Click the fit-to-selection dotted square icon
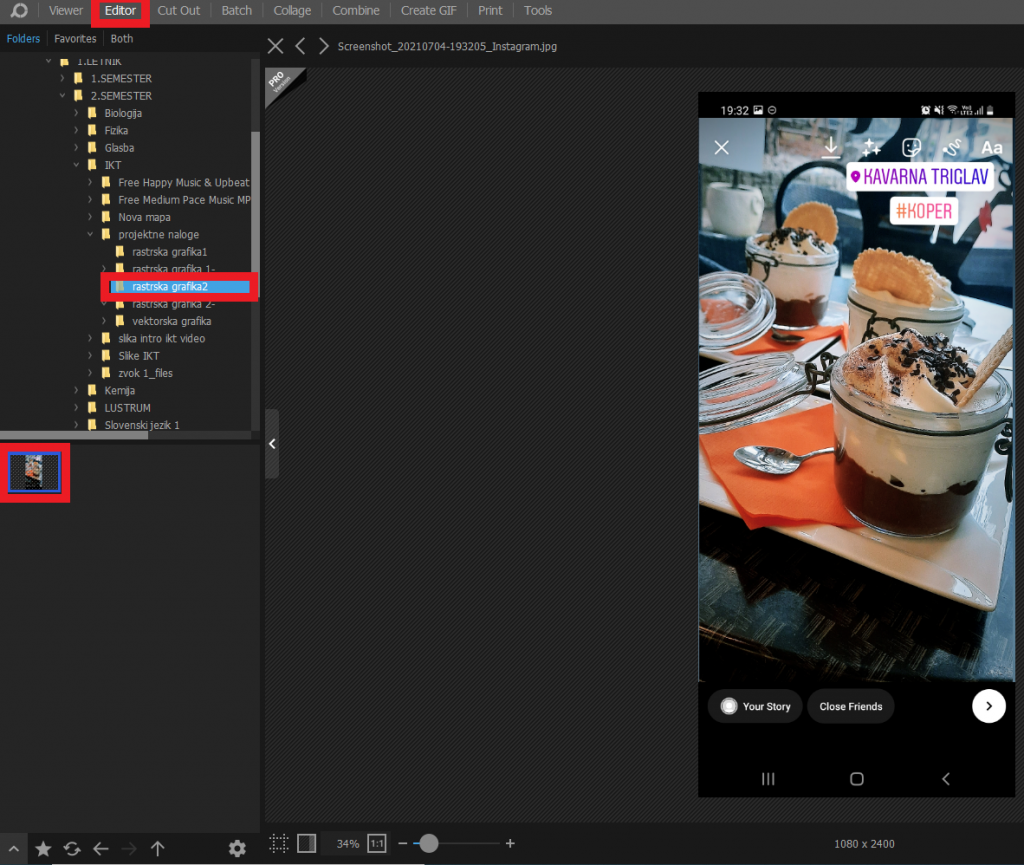The width and height of the screenshot is (1024, 865). (278, 843)
